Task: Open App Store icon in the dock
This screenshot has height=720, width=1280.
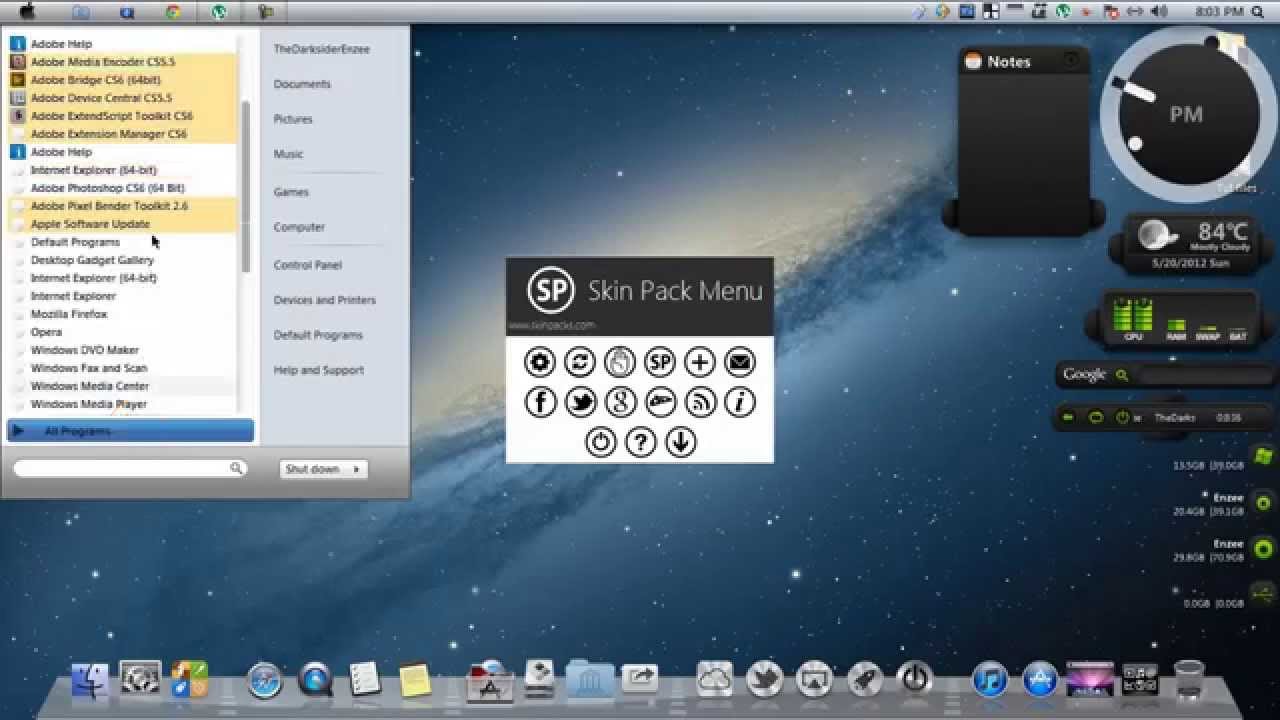Action: (1040, 680)
